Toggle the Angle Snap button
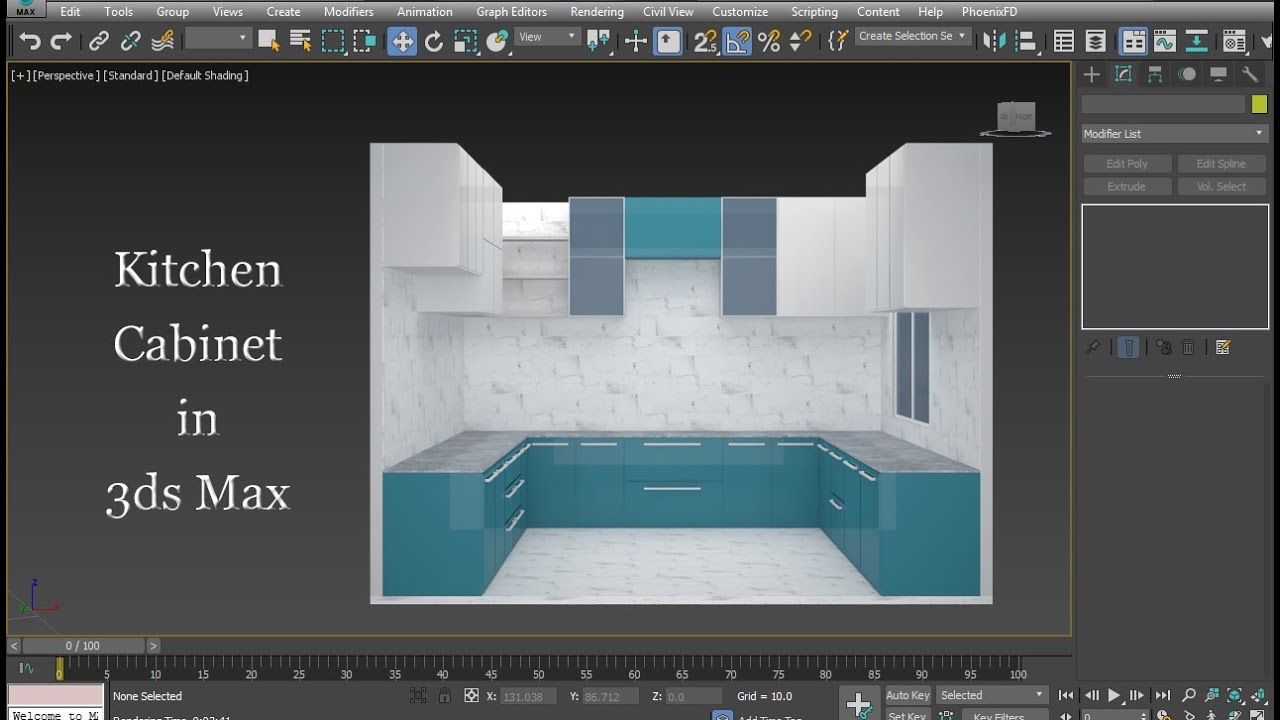Viewport: 1280px width, 720px height. tap(737, 41)
